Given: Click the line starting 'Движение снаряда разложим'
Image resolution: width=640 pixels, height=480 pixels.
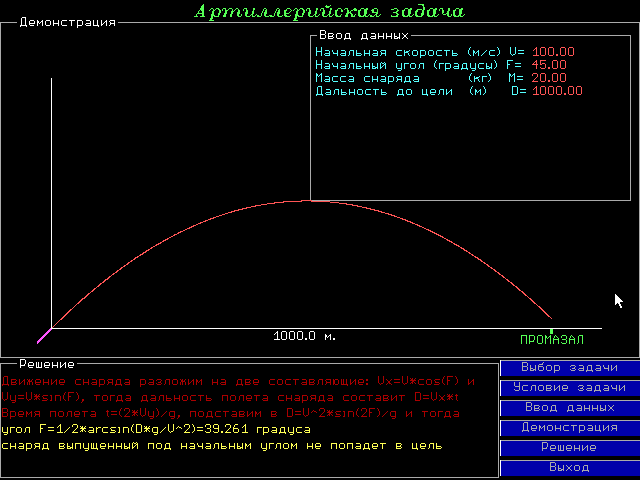Looking at the screenshot, I should click(x=238, y=382).
